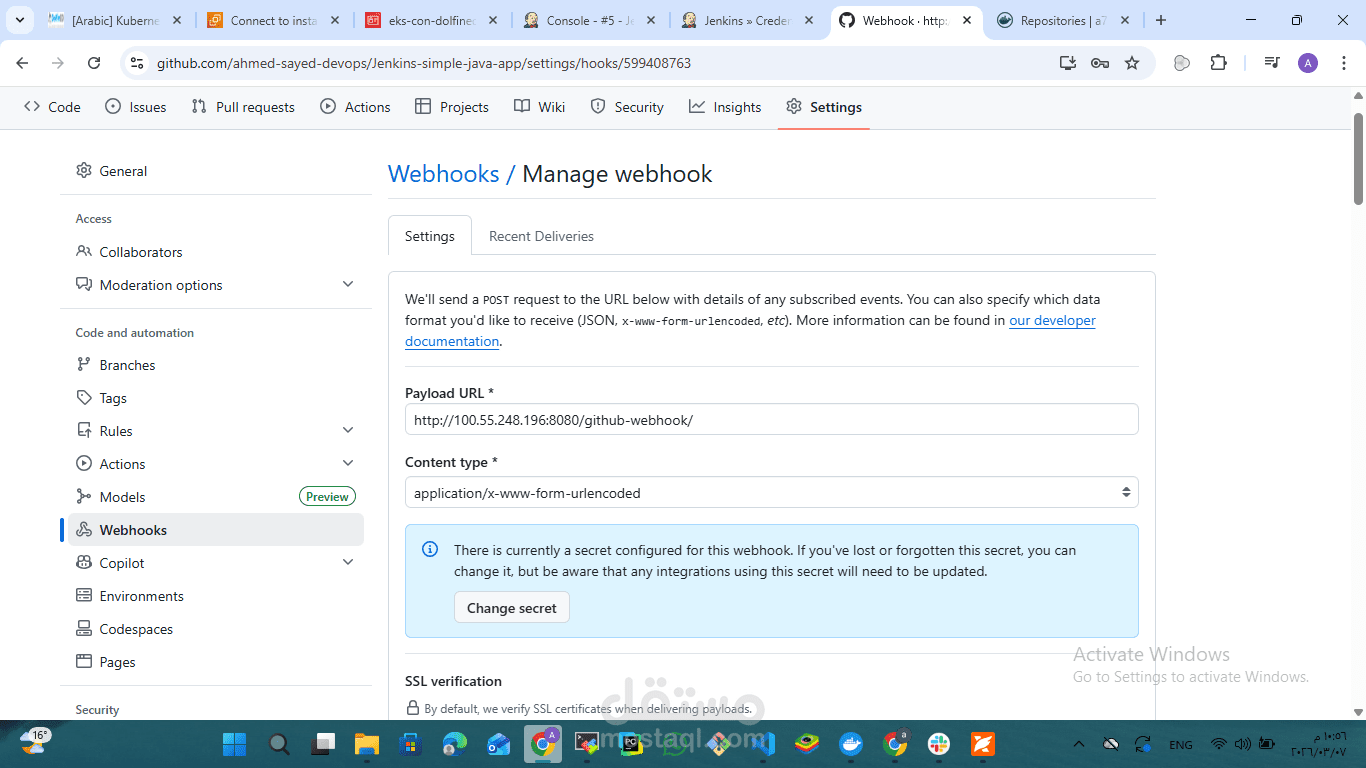Click the install app icon in address bar
Screen dimensions: 1366x768
(1068, 63)
